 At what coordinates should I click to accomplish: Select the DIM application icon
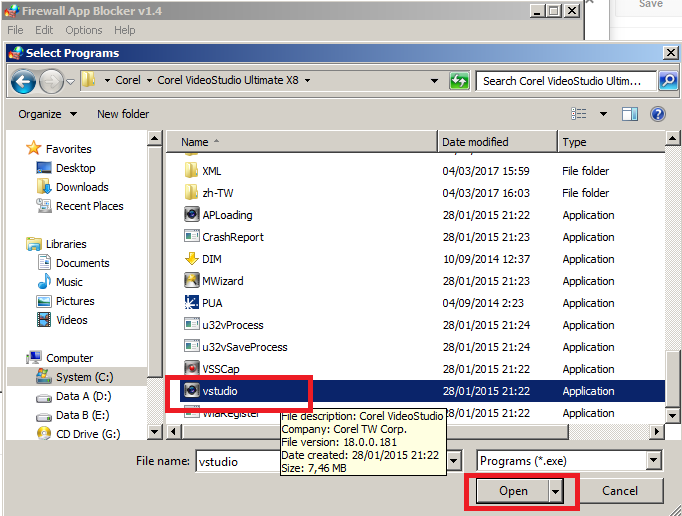pyautogui.click(x=191, y=259)
